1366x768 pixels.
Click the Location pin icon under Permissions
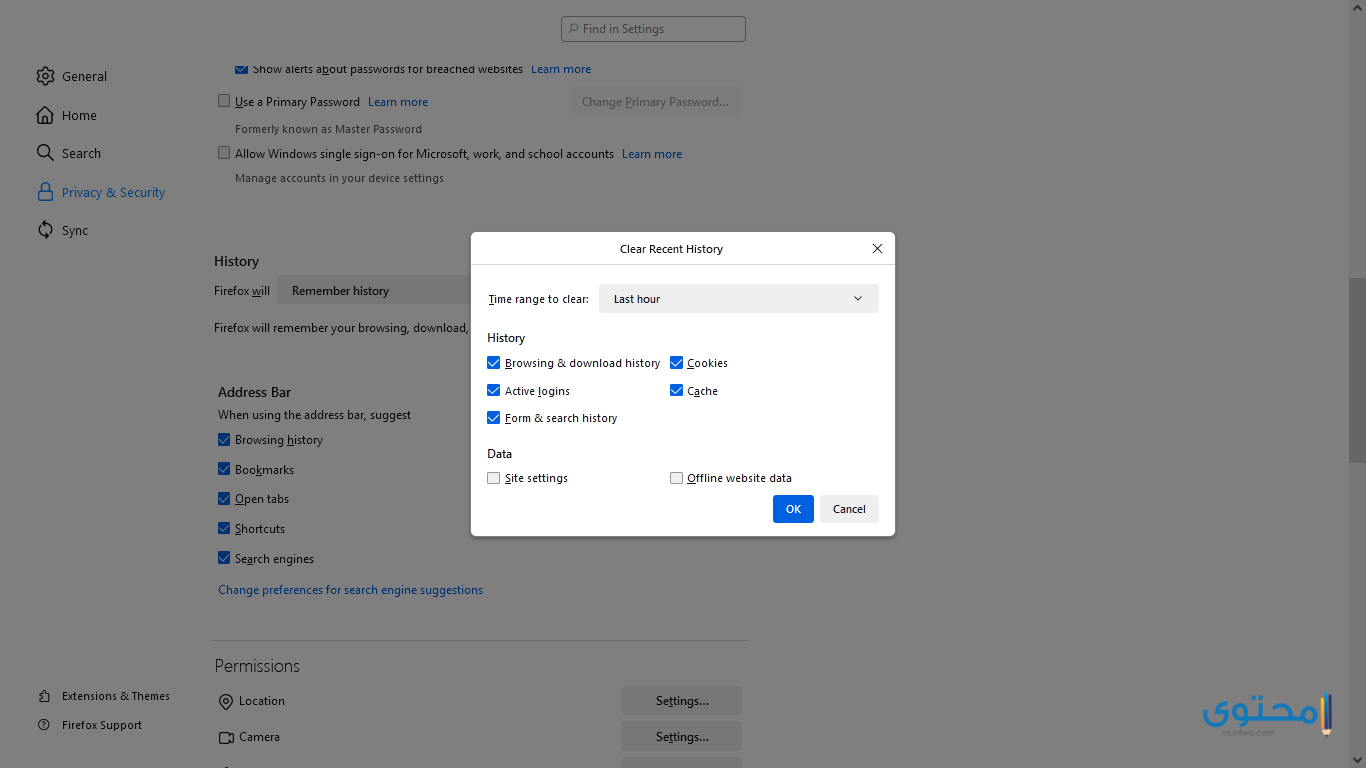226,702
